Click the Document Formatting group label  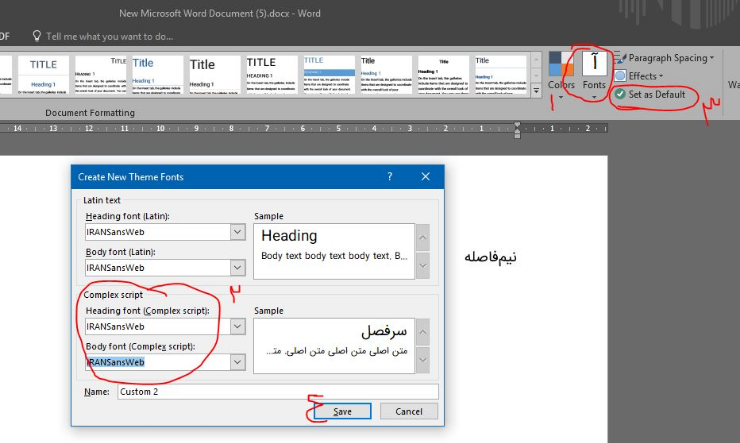(x=90, y=113)
